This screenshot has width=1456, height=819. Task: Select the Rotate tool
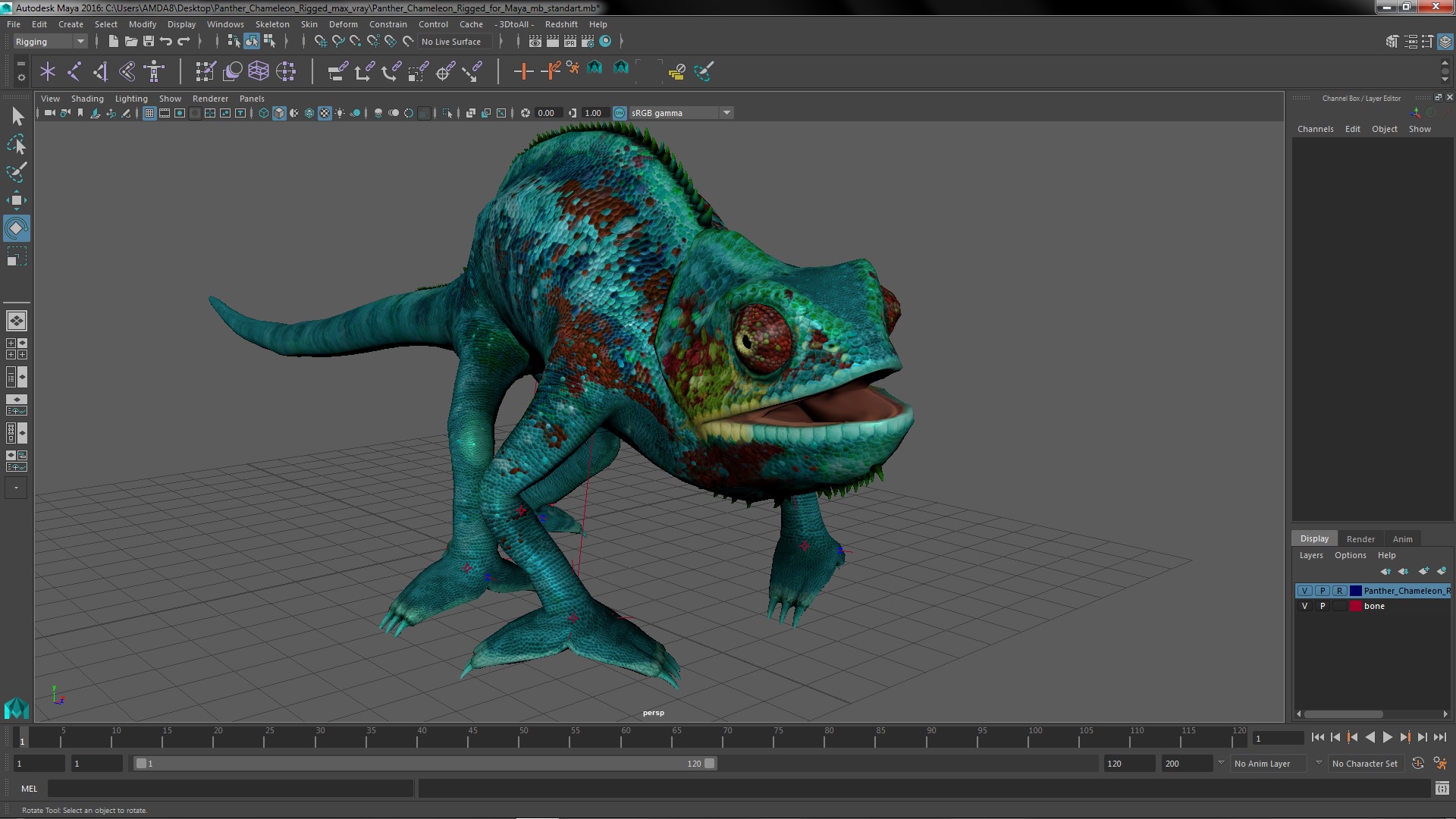(17, 228)
